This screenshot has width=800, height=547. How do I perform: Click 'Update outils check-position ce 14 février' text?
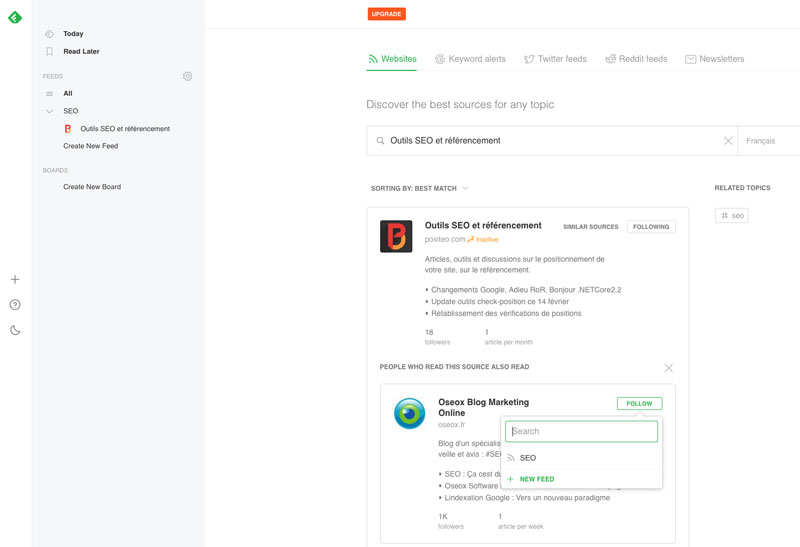(x=500, y=302)
